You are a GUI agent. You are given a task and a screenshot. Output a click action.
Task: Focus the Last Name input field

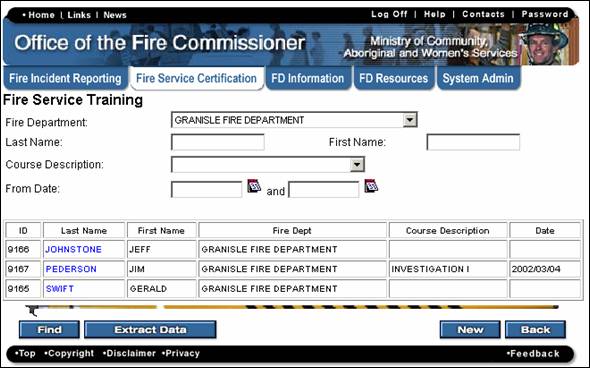coord(218,142)
